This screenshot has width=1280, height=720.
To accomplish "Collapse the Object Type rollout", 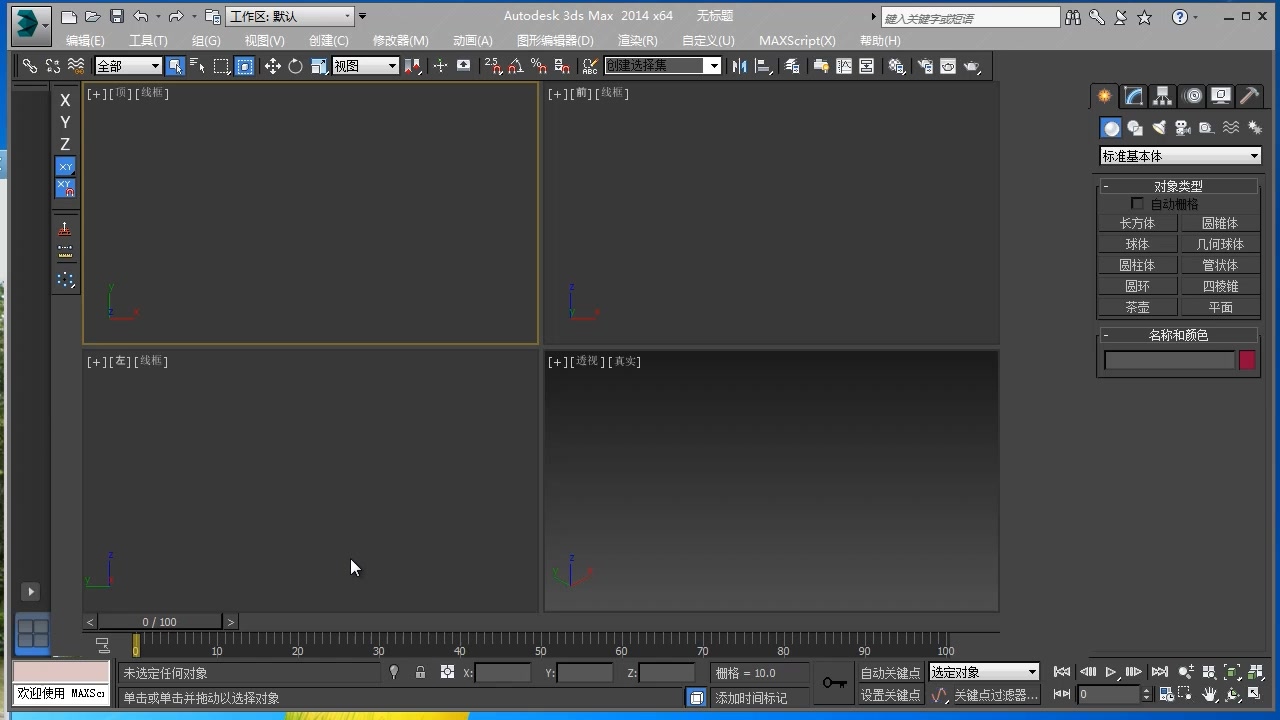I will click(1178, 186).
